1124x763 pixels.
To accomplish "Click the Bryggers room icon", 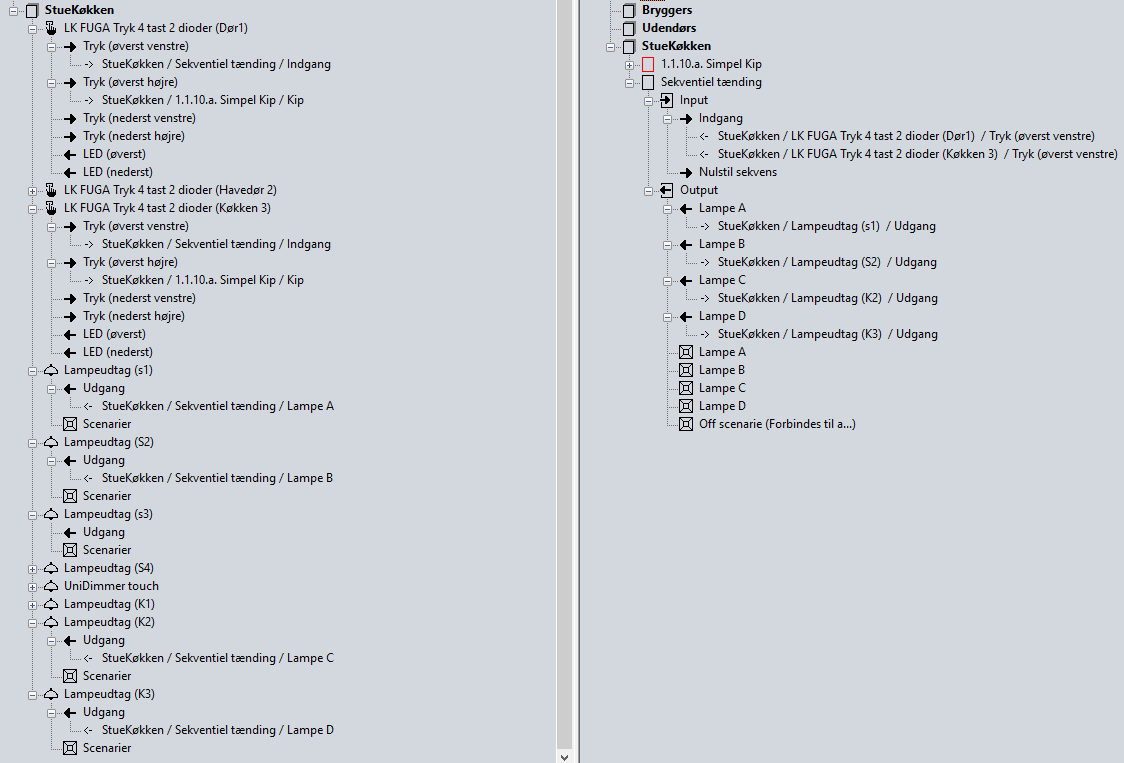I will click(x=629, y=10).
